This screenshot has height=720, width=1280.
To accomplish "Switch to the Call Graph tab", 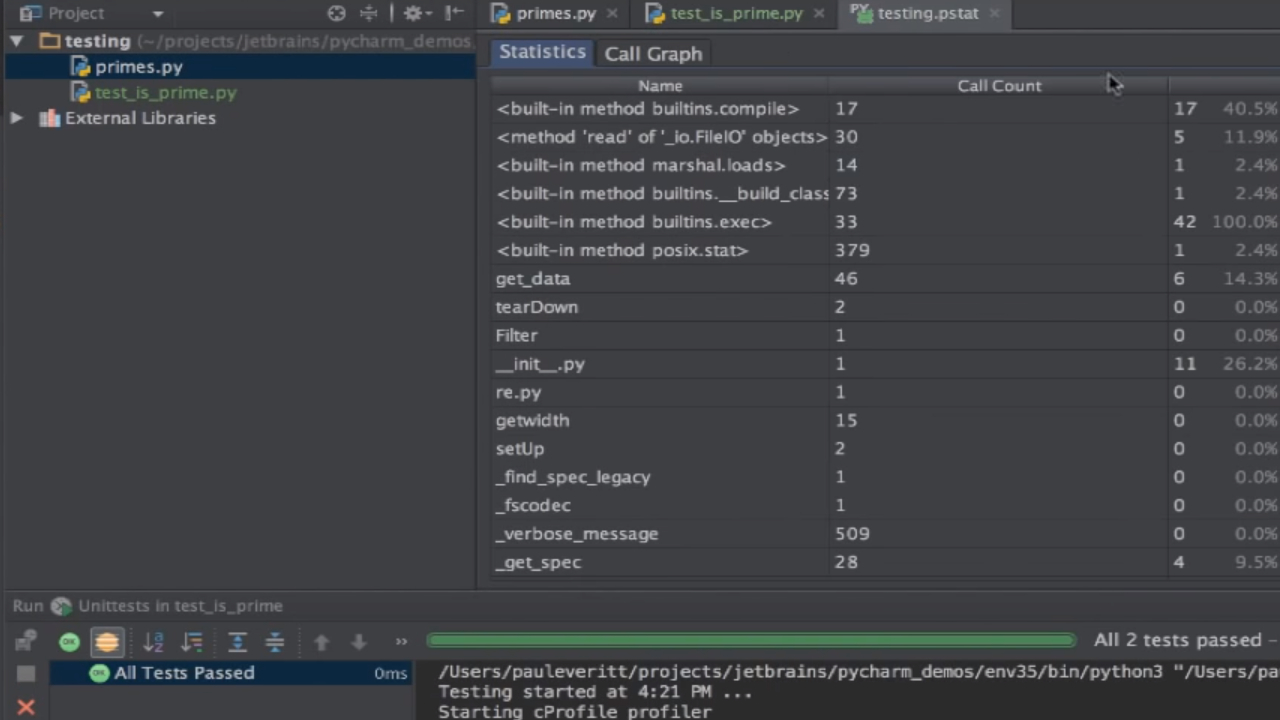I will 653,53.
